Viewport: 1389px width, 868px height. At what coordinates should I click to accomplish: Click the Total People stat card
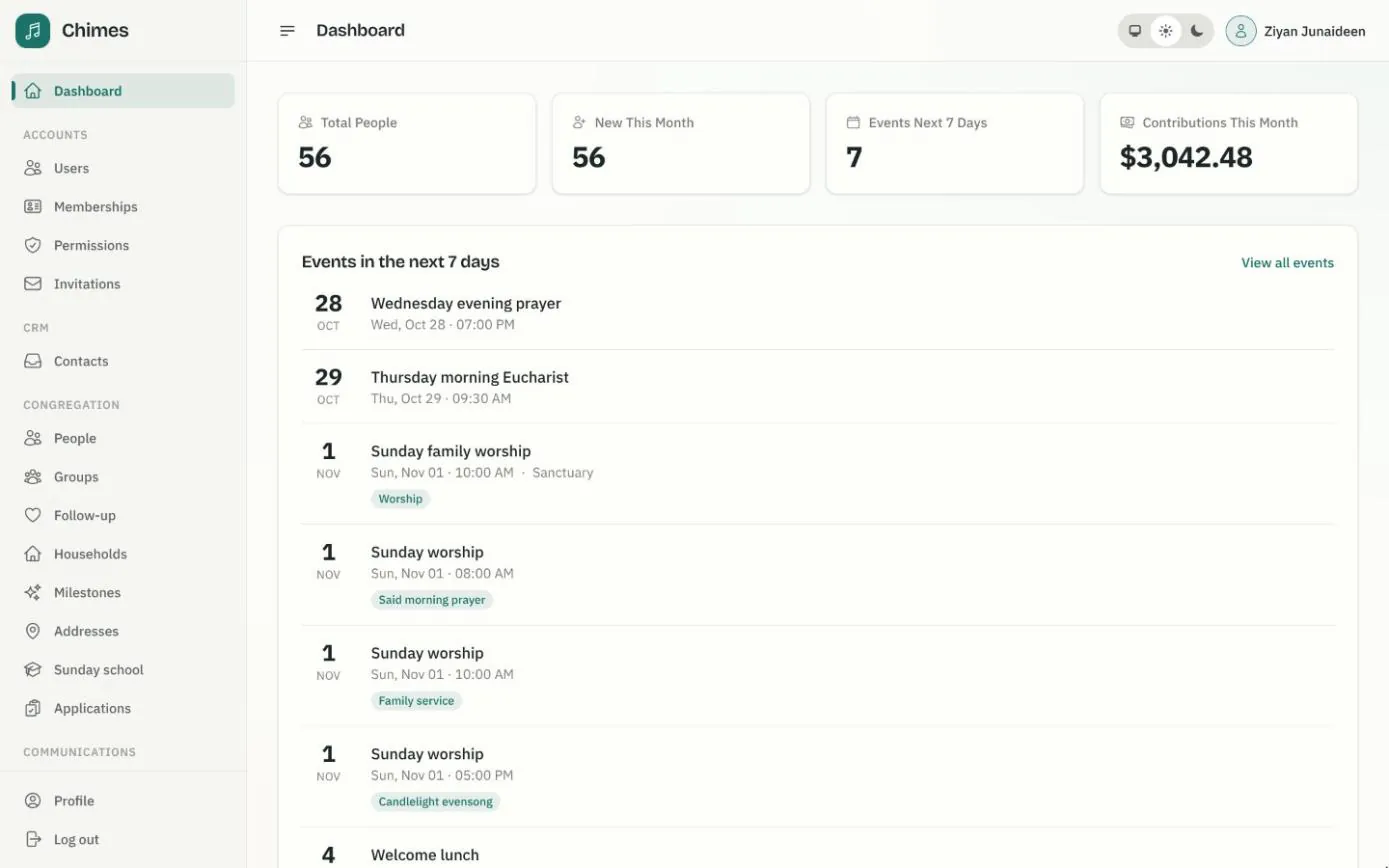click(x=407, y=144)
